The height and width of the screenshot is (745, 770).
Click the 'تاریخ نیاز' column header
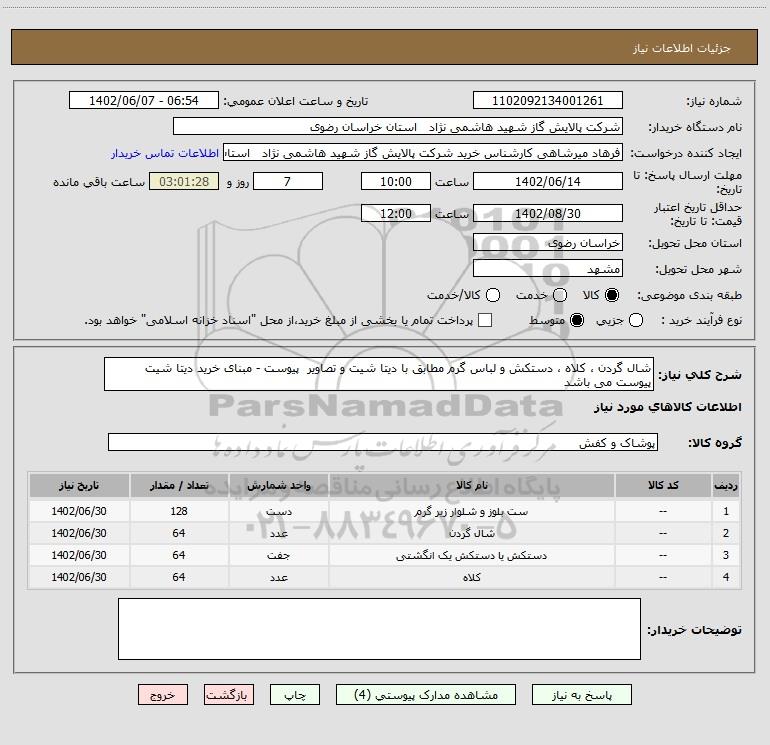point(79,485)
